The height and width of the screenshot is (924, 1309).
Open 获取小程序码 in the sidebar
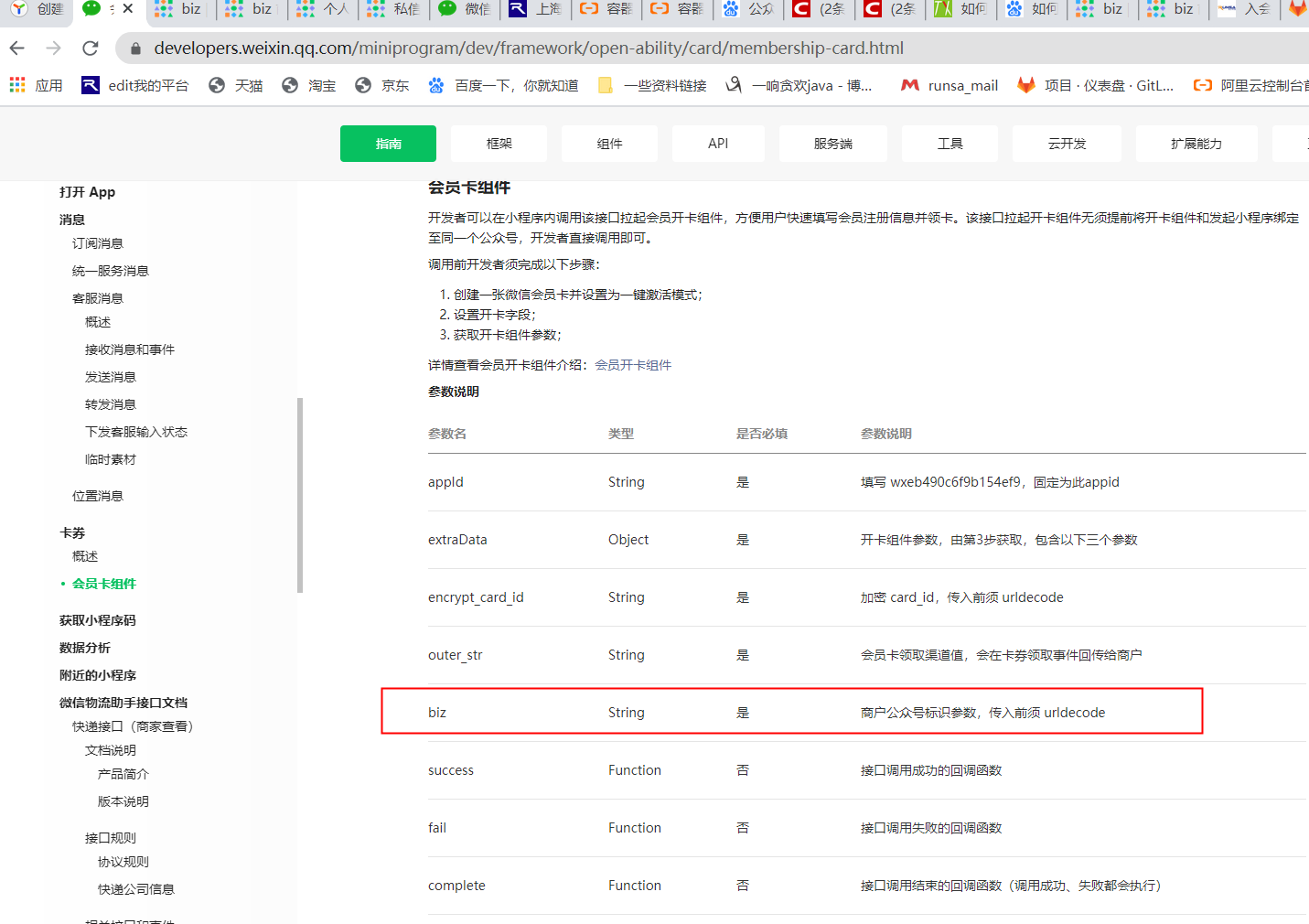pyautogui.click(x=98, y=620)
